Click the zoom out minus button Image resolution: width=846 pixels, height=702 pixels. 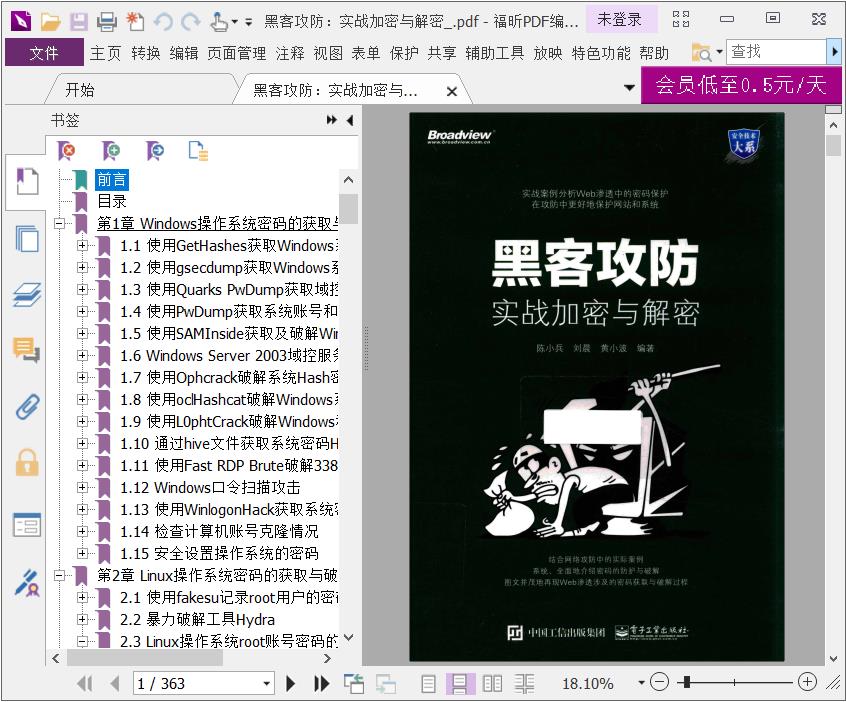(x=659, y=682)
